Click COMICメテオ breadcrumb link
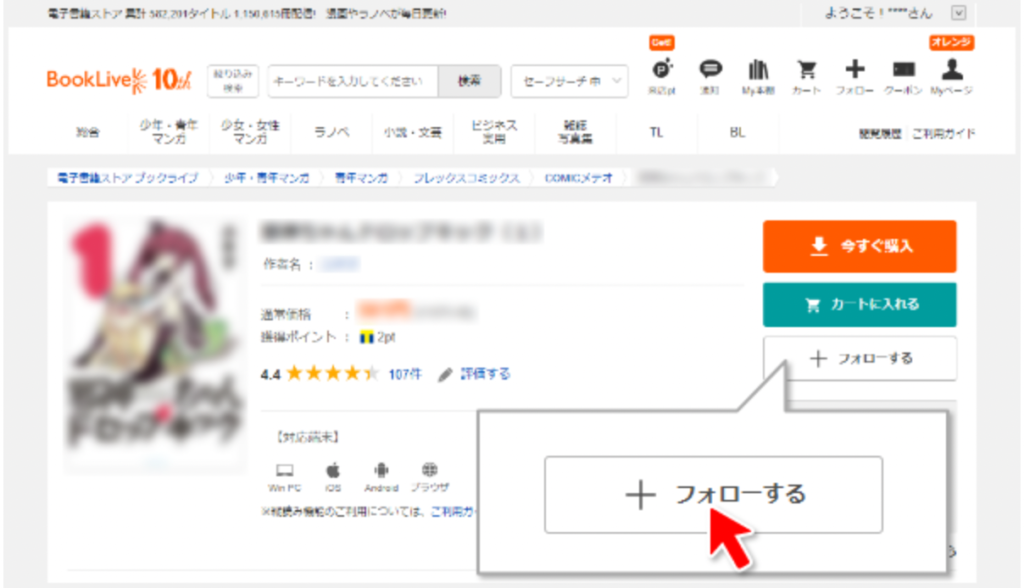The image size is (1024, 588). point(579,178)
